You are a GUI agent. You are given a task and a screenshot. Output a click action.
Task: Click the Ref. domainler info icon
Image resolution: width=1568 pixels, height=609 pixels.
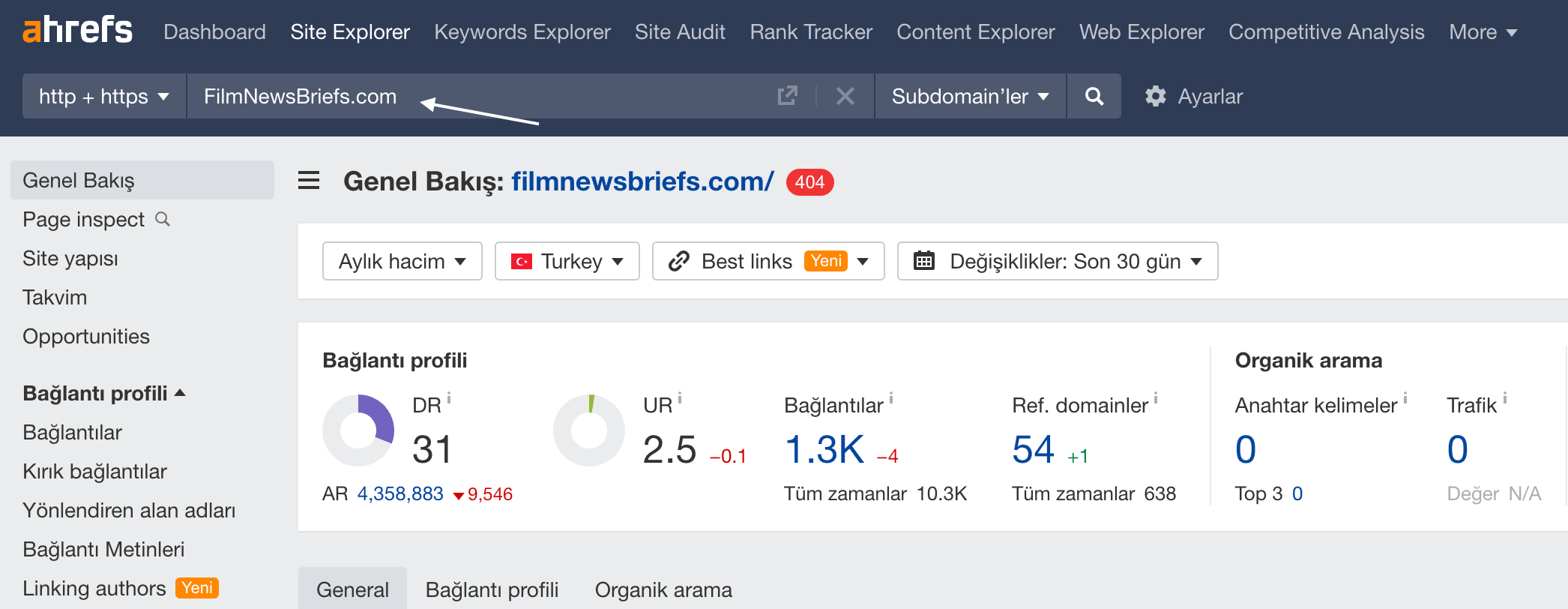click(1156, 397)
